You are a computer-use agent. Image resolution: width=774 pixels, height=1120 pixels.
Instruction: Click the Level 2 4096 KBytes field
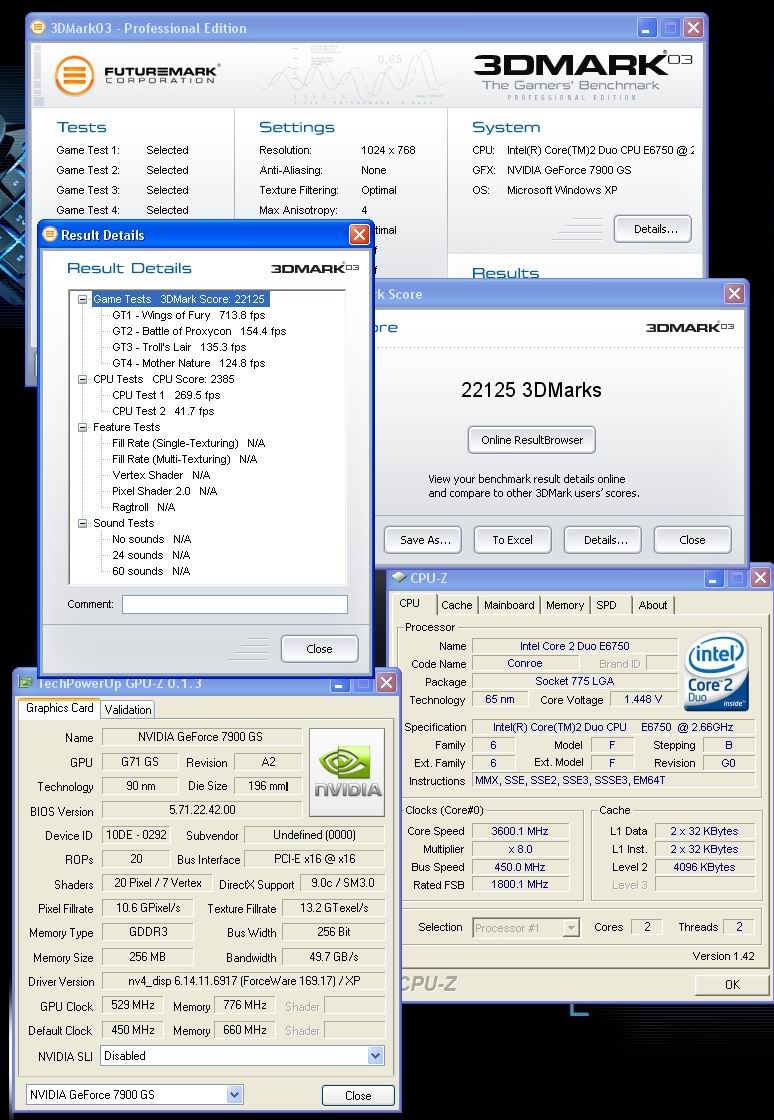tap(704, 867)
